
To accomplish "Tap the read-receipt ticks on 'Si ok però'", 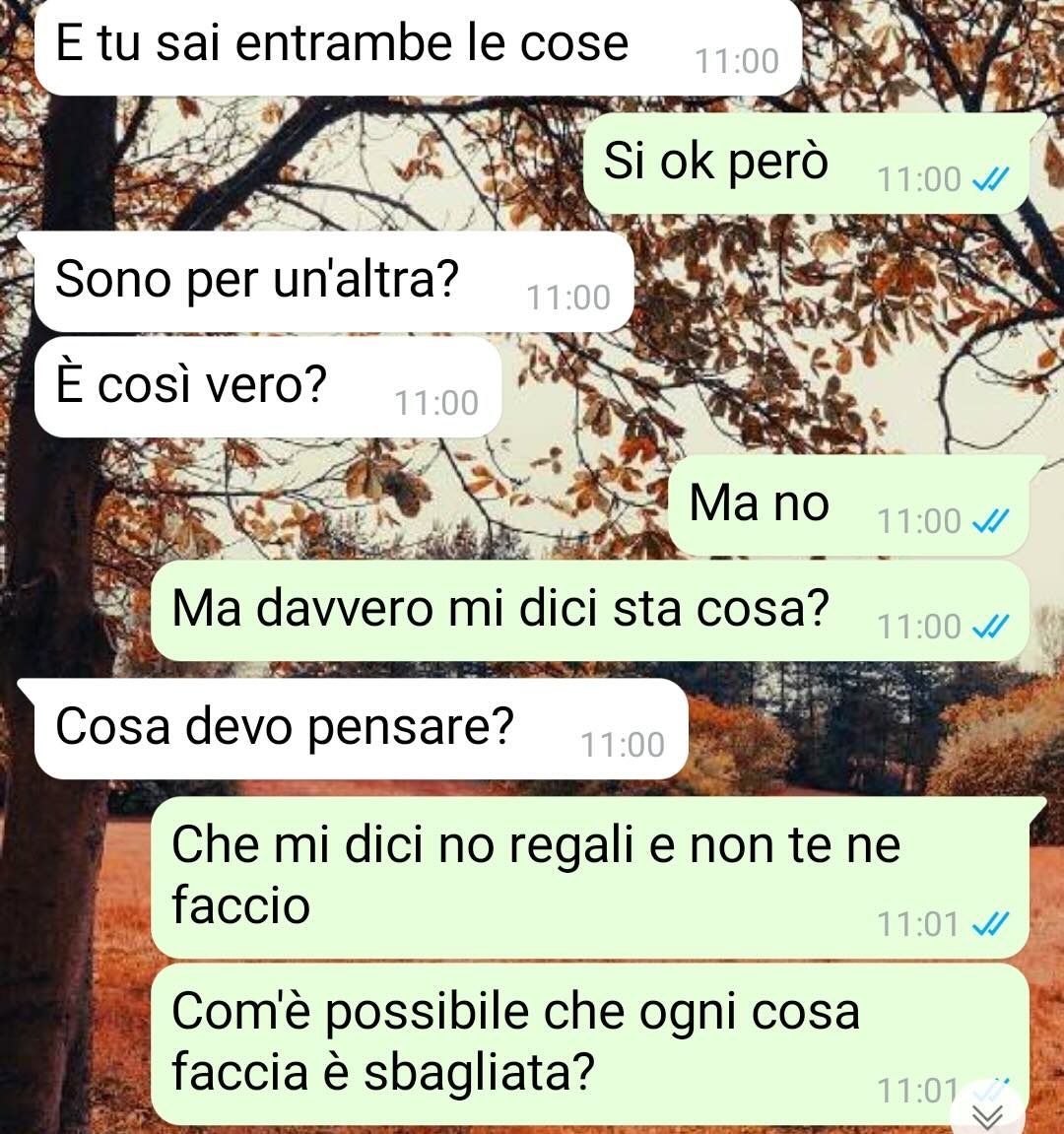I will click(990, 179).
